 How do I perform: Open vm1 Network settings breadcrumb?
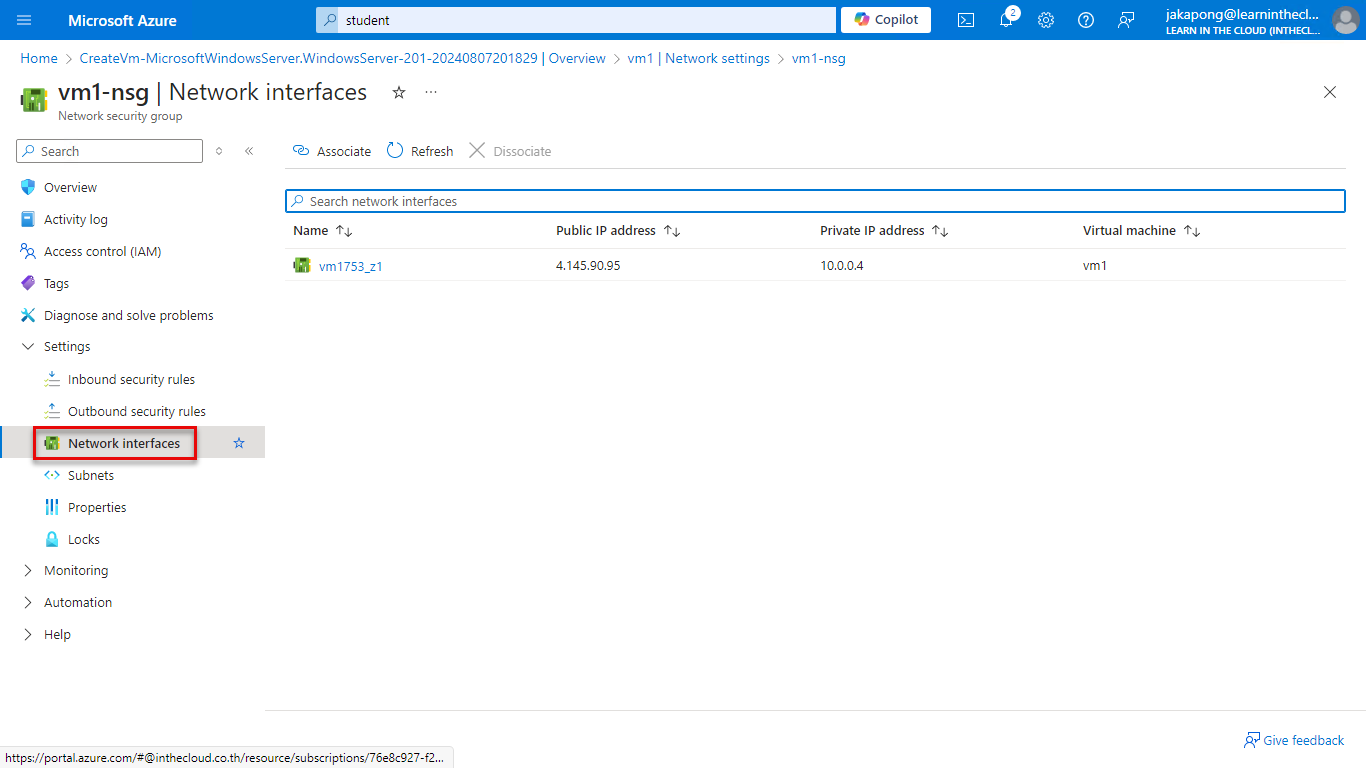(x=699, y=58)
